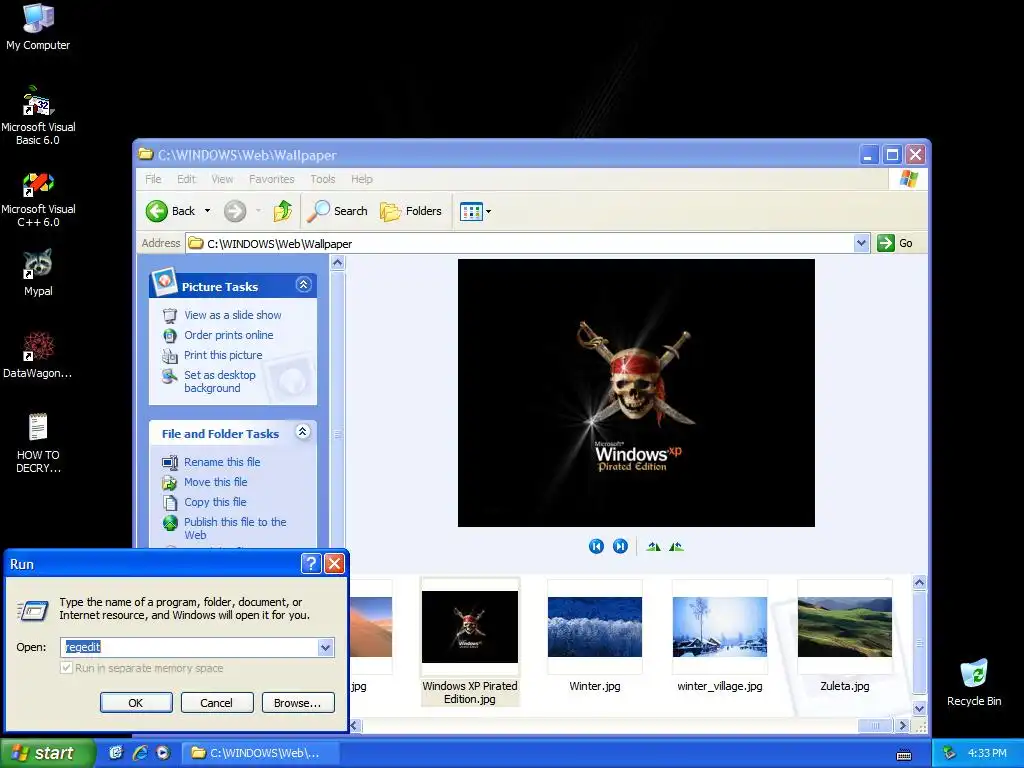
Task: Open the Back button history dropdown arrow
Action: click(208, 211)
